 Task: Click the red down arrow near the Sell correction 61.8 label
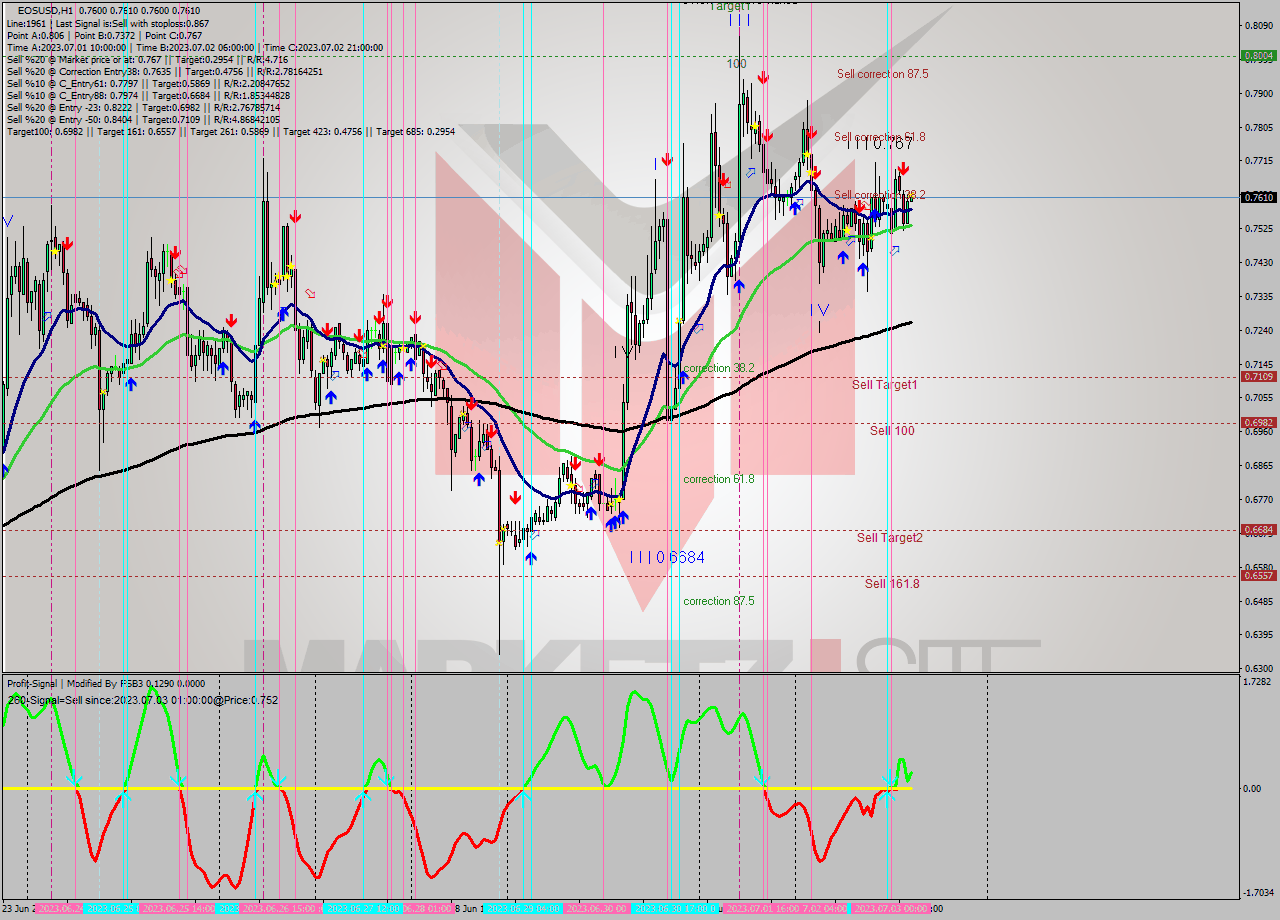click(812, 132)
